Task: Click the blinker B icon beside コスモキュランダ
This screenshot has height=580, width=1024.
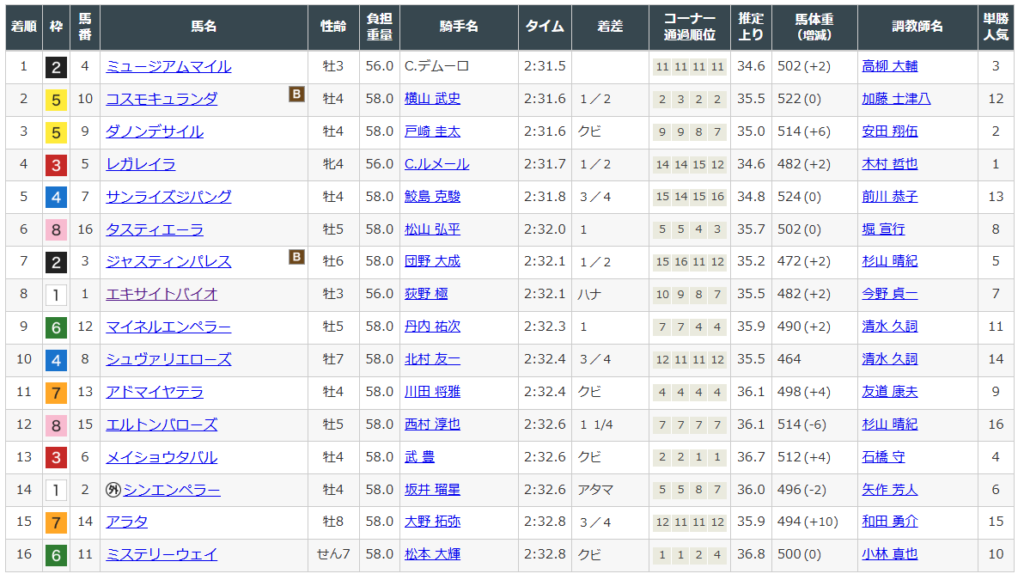Action: coord(296,95)
